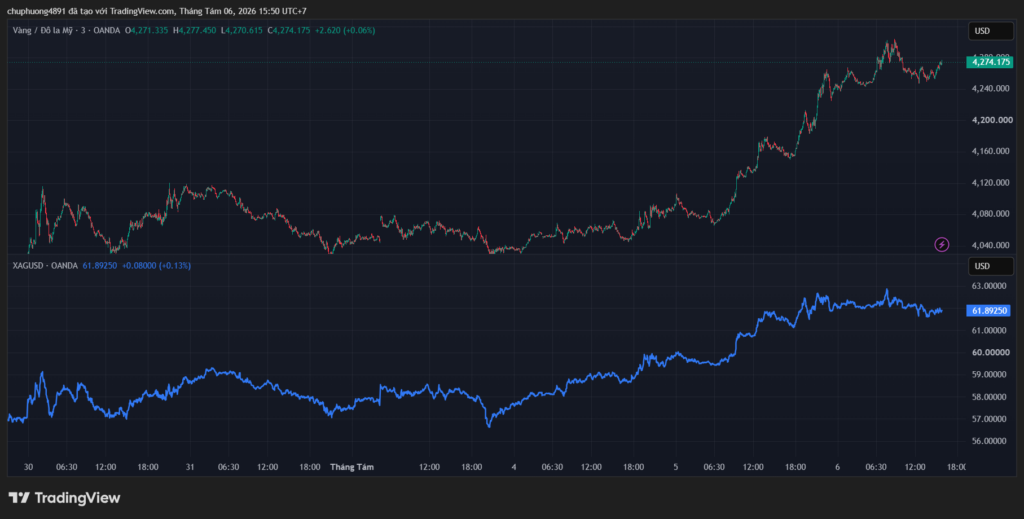1024x519 pixels.
Task: Click the 61.89250 value in the XAGUSD legend
Action: point(100,266)
